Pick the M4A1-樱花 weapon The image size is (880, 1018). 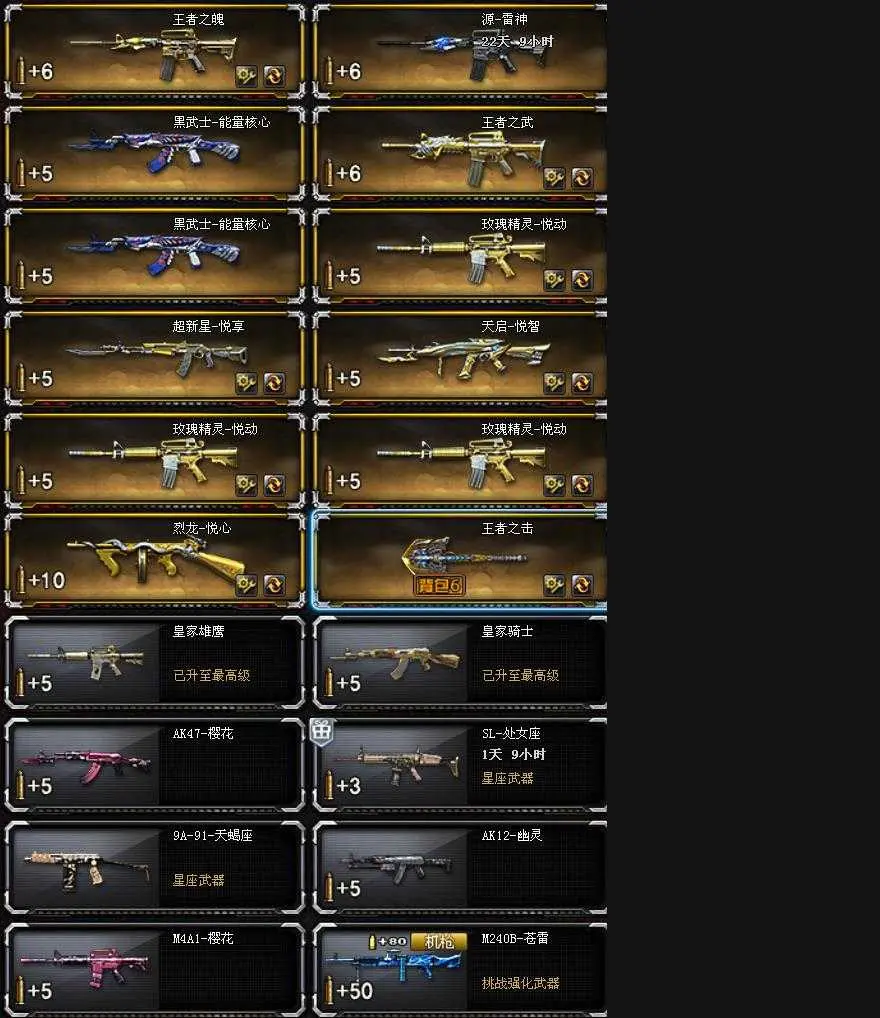click(155, 969)
